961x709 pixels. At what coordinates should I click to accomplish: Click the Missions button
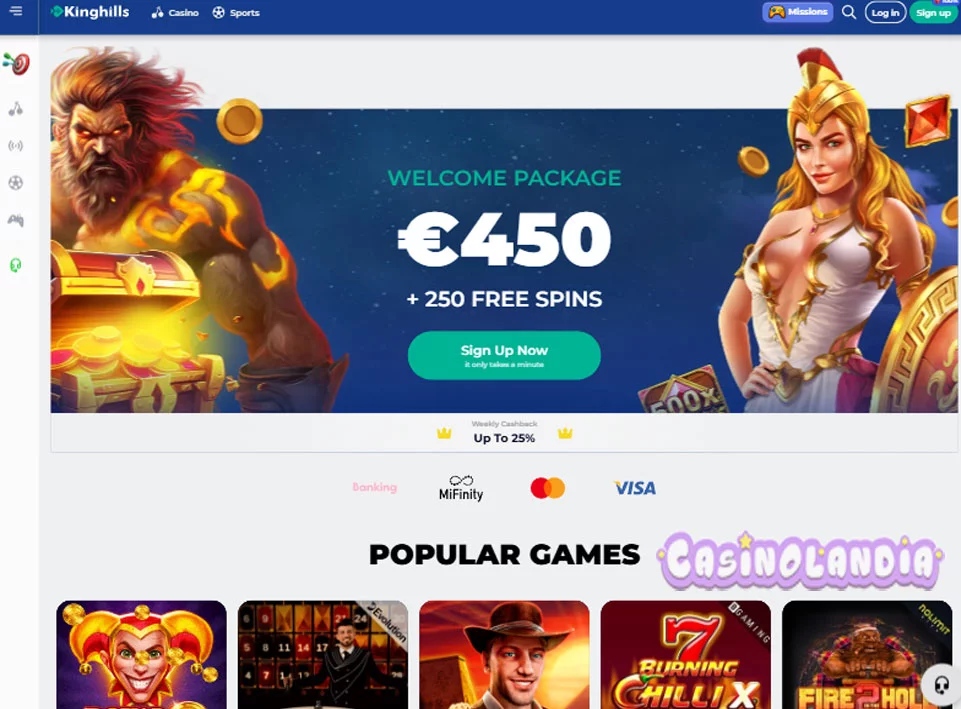coord(797,12)
